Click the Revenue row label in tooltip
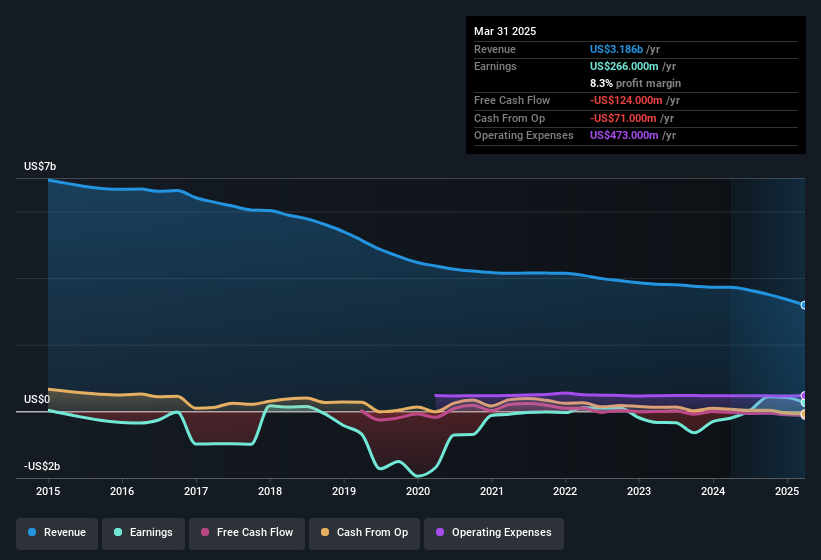Viewport: 821px width, 560px height. pos(495,49)
